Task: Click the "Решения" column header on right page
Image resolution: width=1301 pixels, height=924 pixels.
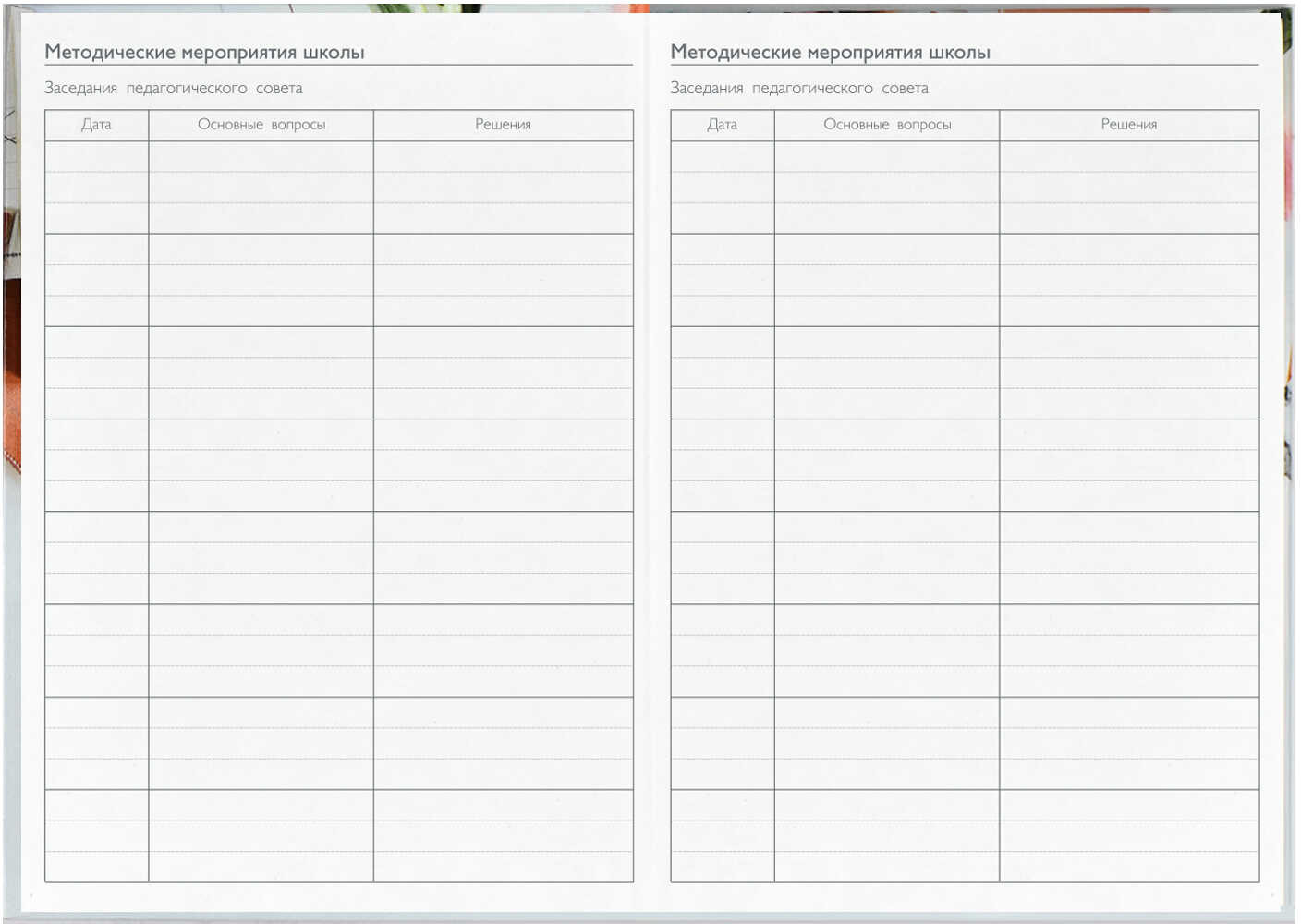Action: click(1128, 125)
